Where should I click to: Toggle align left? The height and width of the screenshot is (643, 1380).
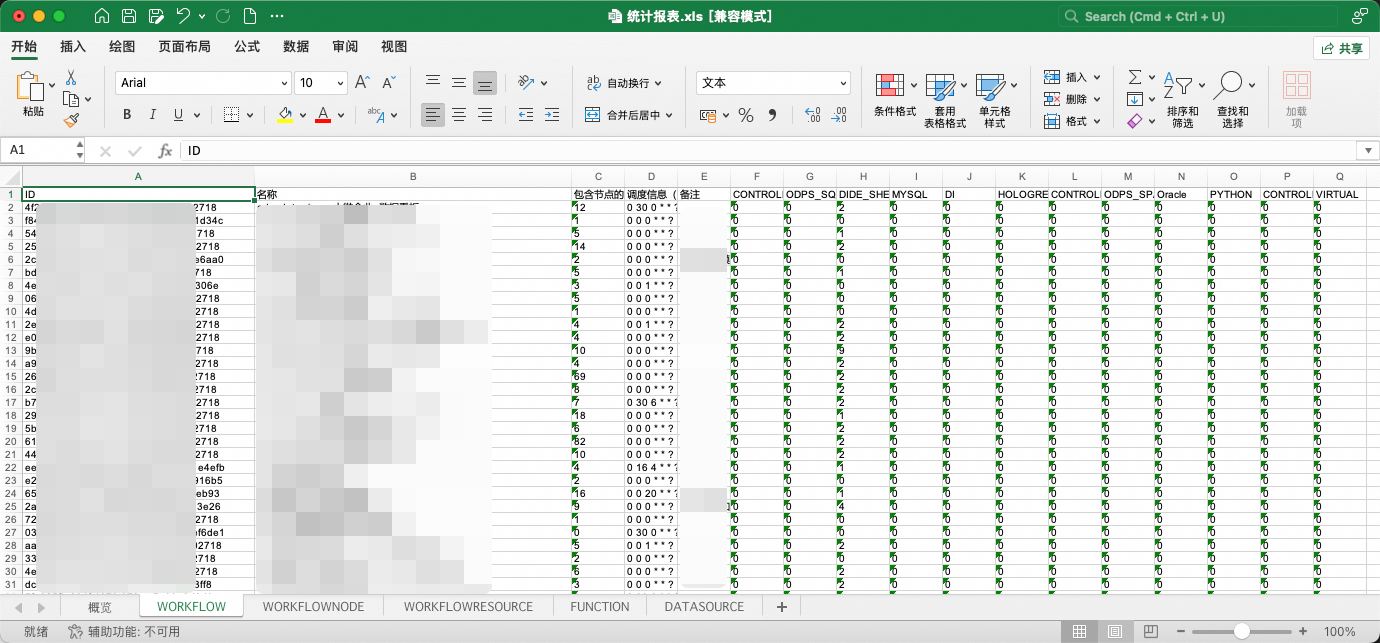click(x=433, y=115)
